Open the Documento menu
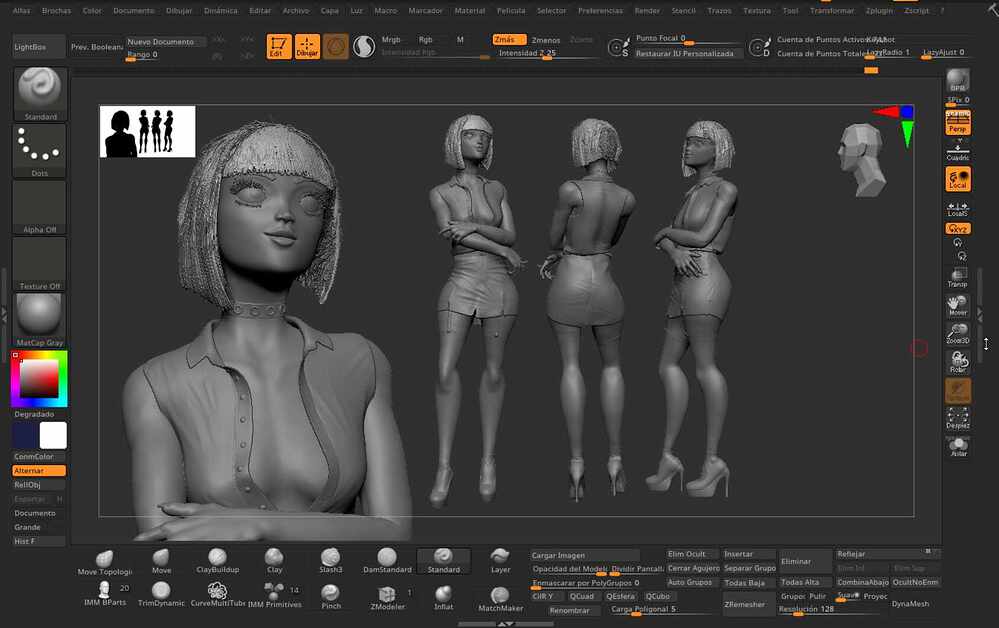 [134, 11]
